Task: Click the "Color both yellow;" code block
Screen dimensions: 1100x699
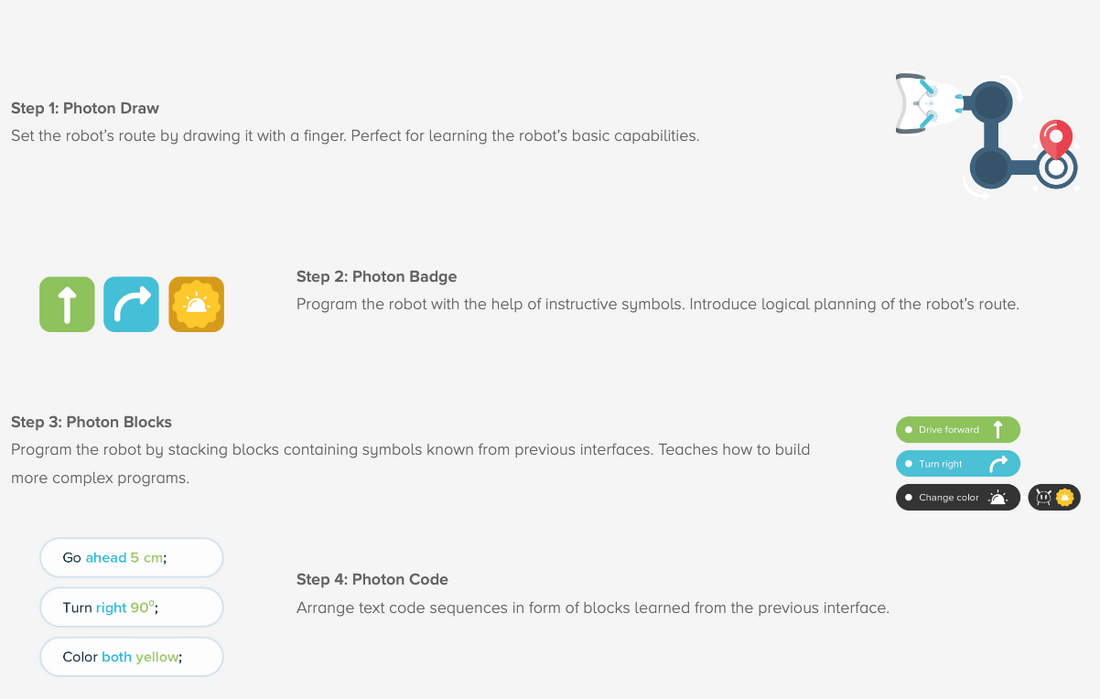Action: (131, 657)
